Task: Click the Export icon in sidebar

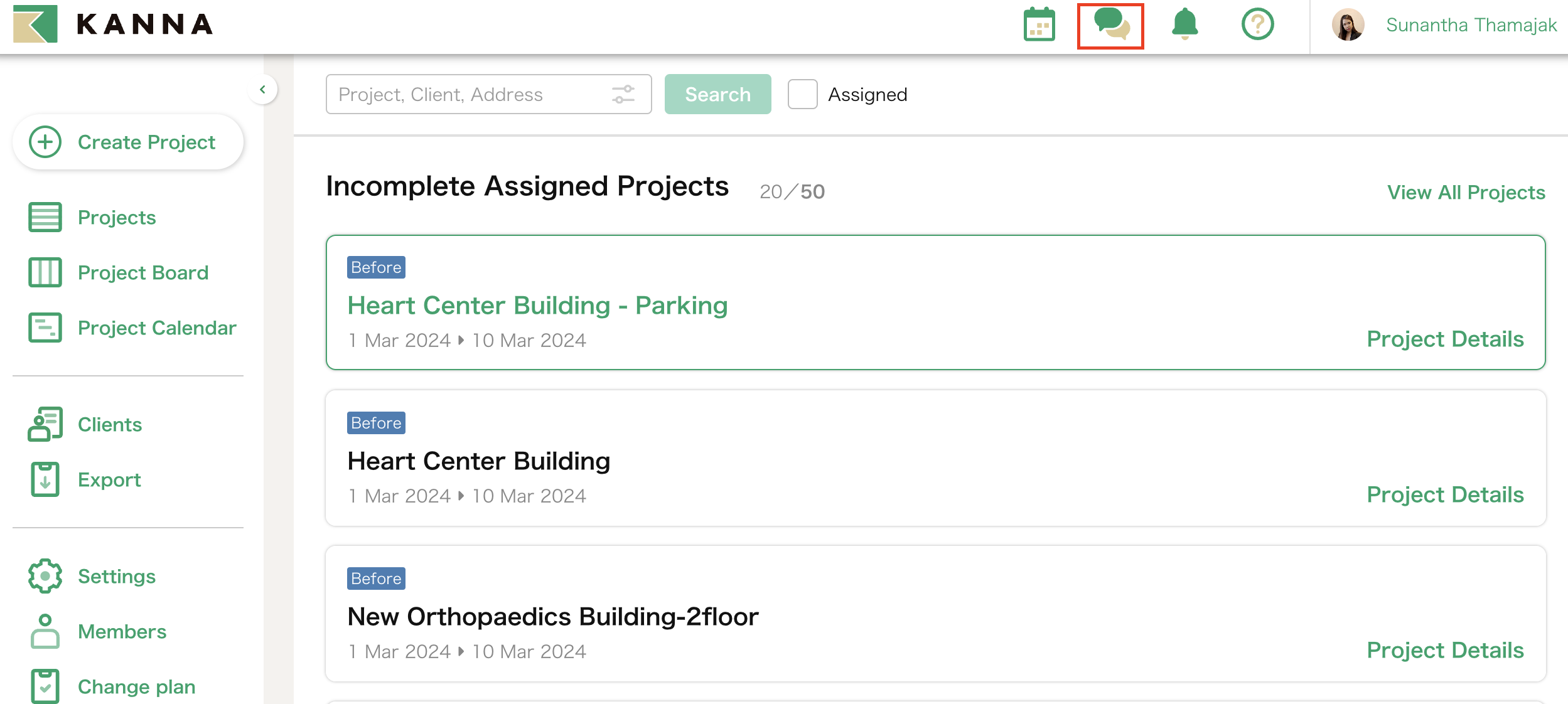Action: [45, 479]
